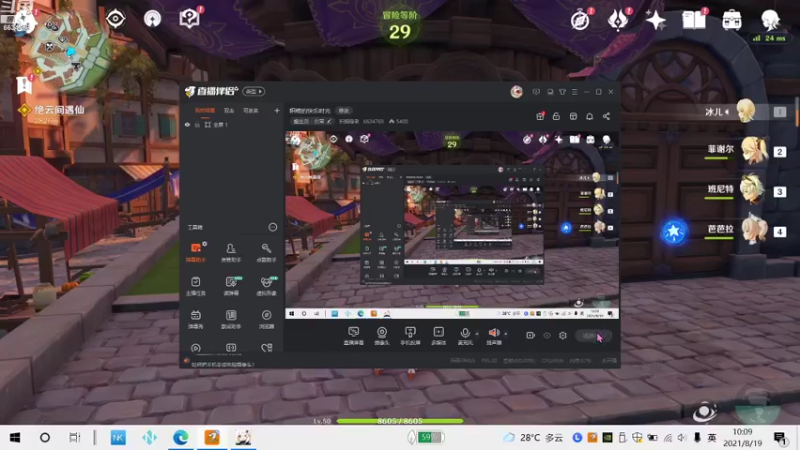Toggle visibility eye of the 全屏 1 source

point(187,124)
